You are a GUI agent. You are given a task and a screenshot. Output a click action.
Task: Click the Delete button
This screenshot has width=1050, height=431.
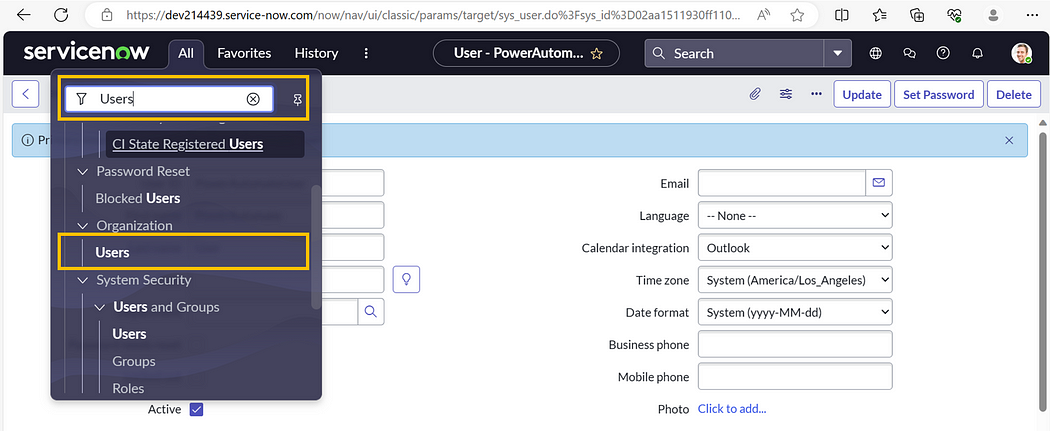[1014, 94]
